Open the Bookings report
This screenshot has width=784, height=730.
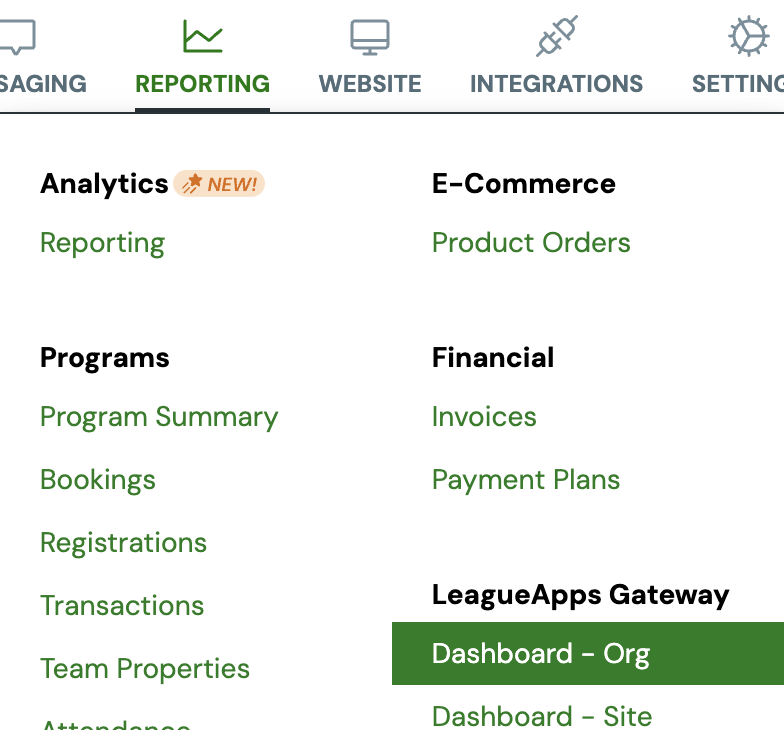(98, 480)
